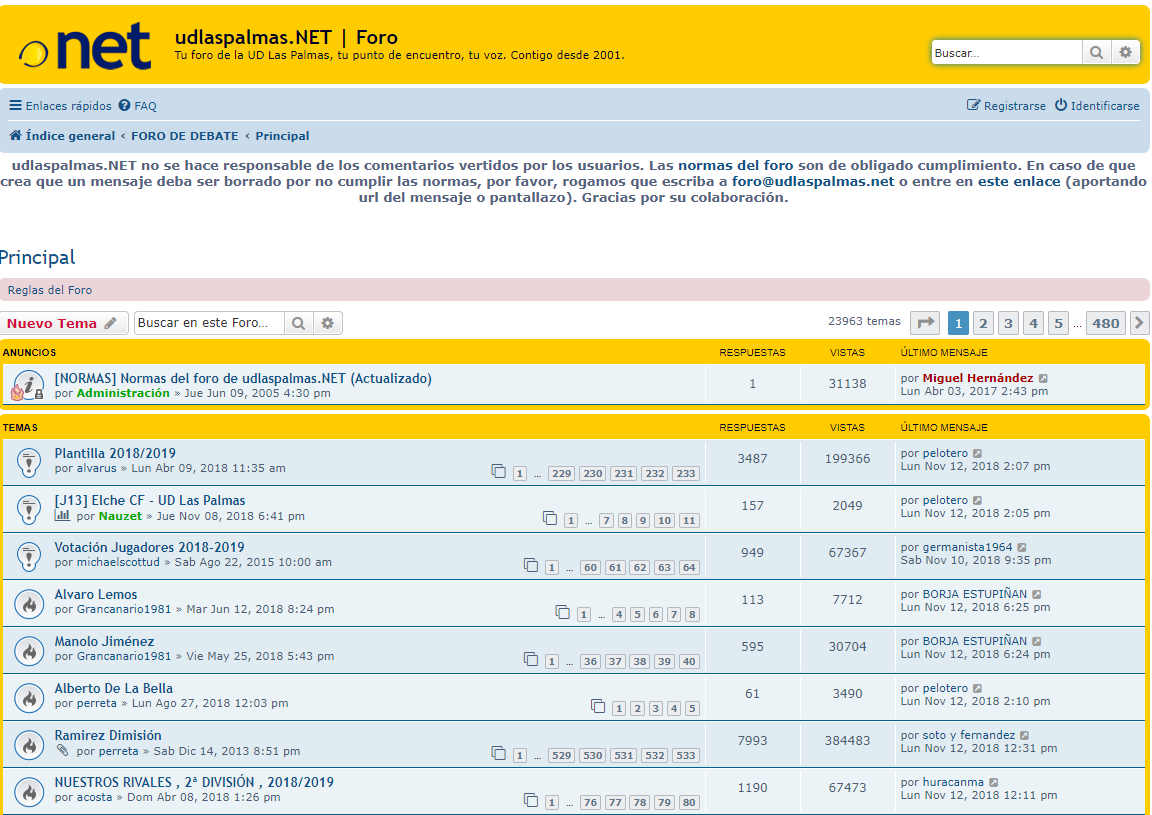Open the FAQ page
Image resolution: width=1152 pixels, height=815 pixels.
pos(137,106)
